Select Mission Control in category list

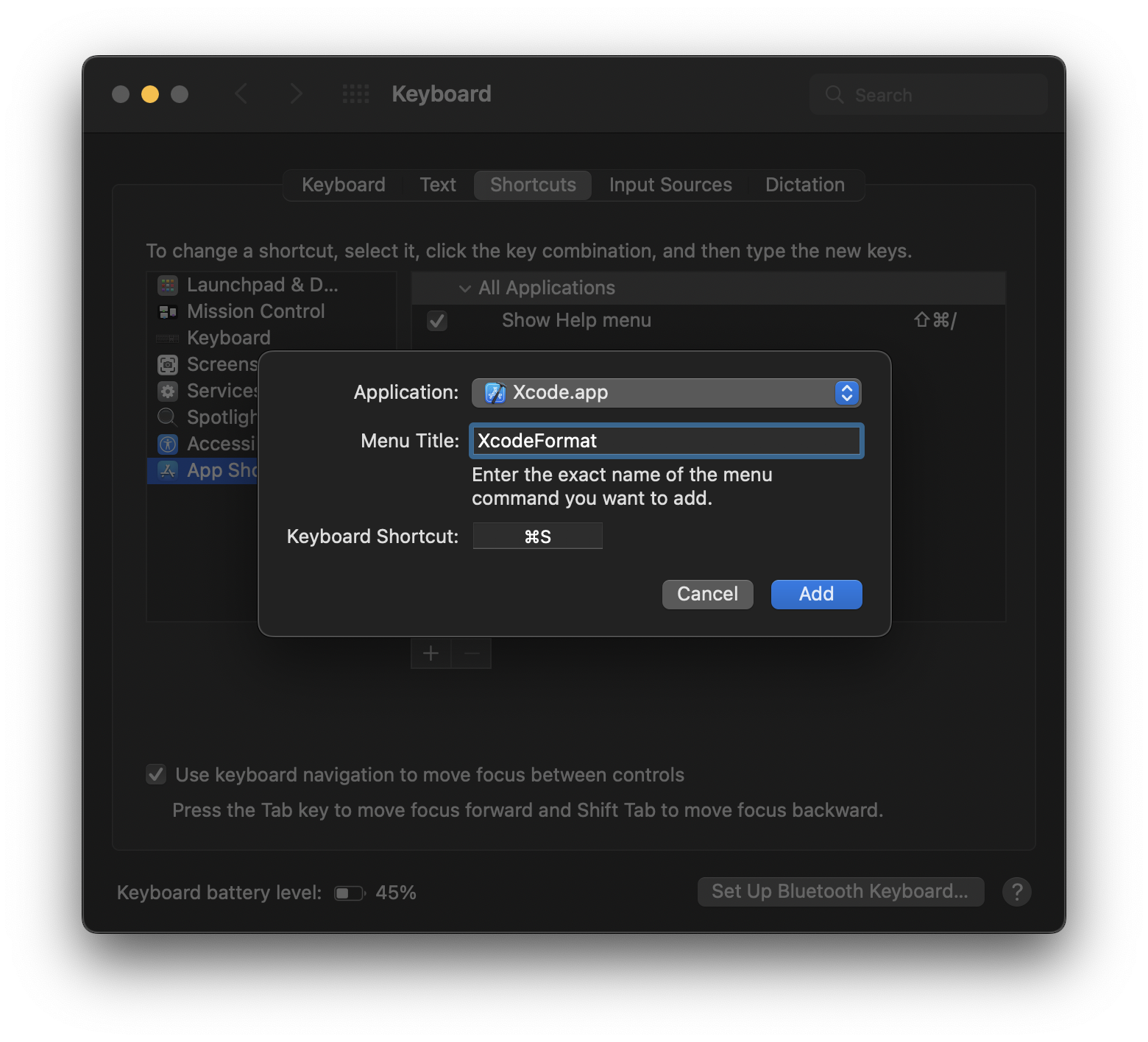(x=272, y=311)
